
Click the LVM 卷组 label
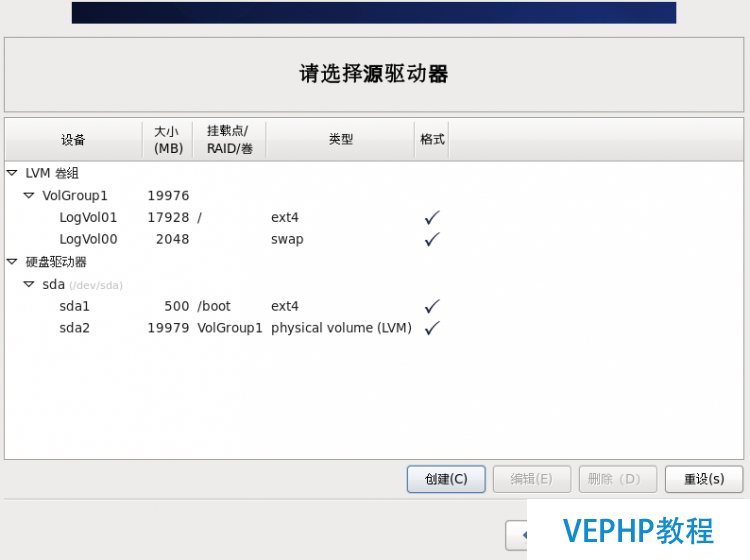click(52, 173)
